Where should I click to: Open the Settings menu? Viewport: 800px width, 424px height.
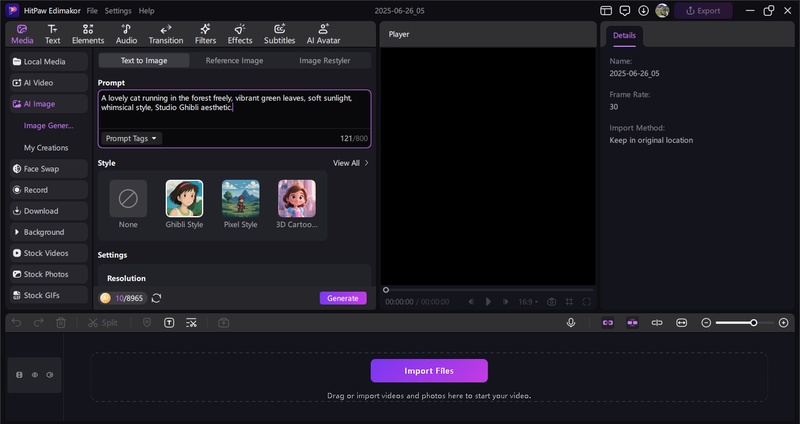118,11
